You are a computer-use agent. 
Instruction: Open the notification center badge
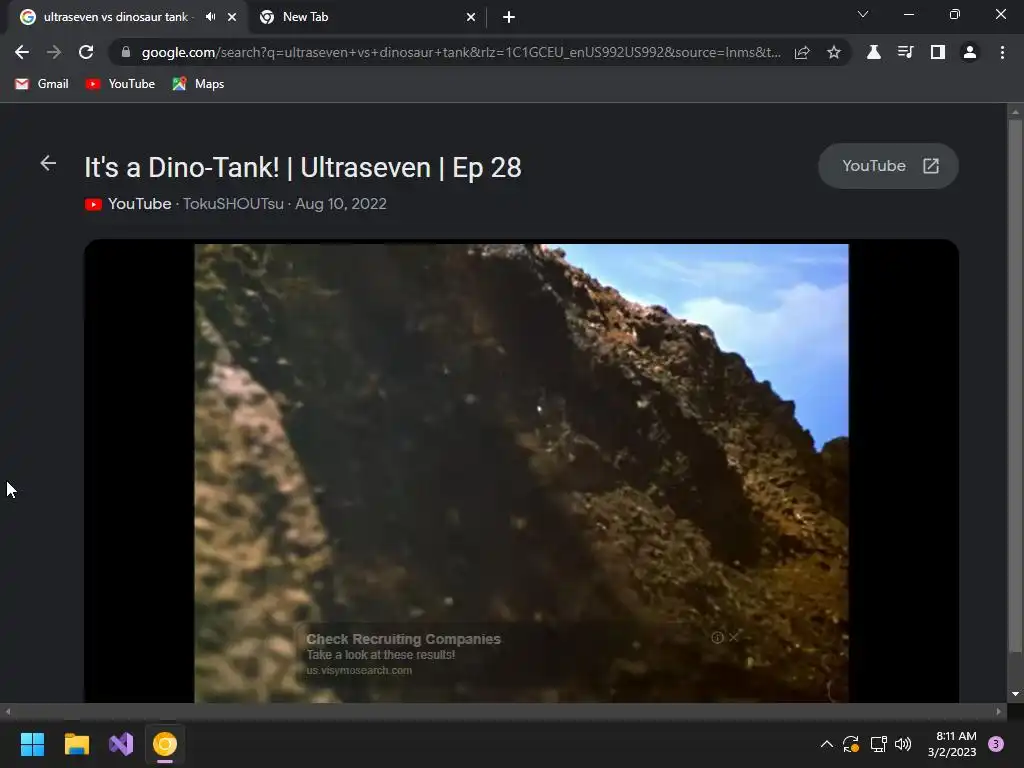point(996,744)
